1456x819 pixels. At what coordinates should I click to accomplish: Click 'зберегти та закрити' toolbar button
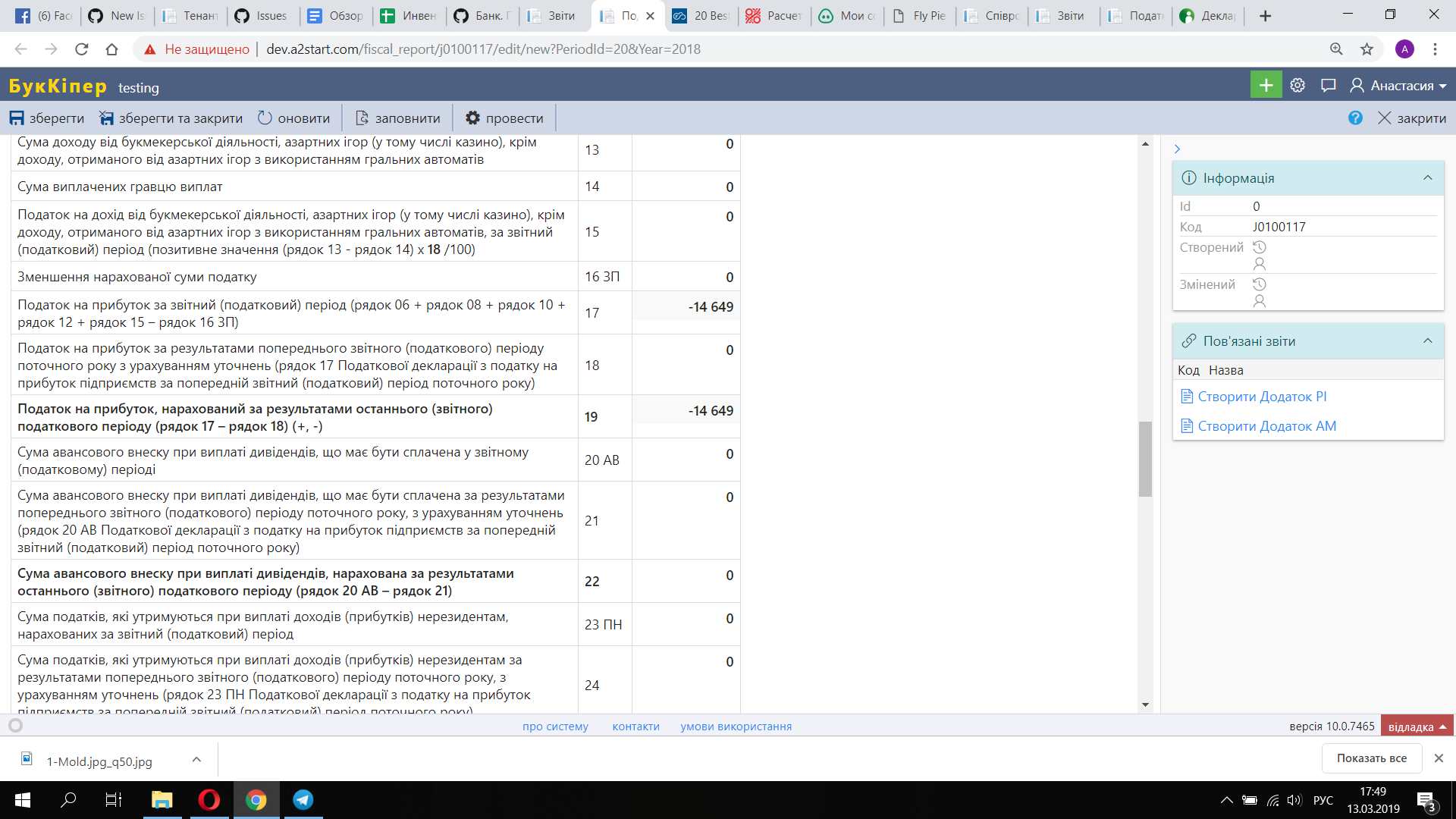pos(171,118)
